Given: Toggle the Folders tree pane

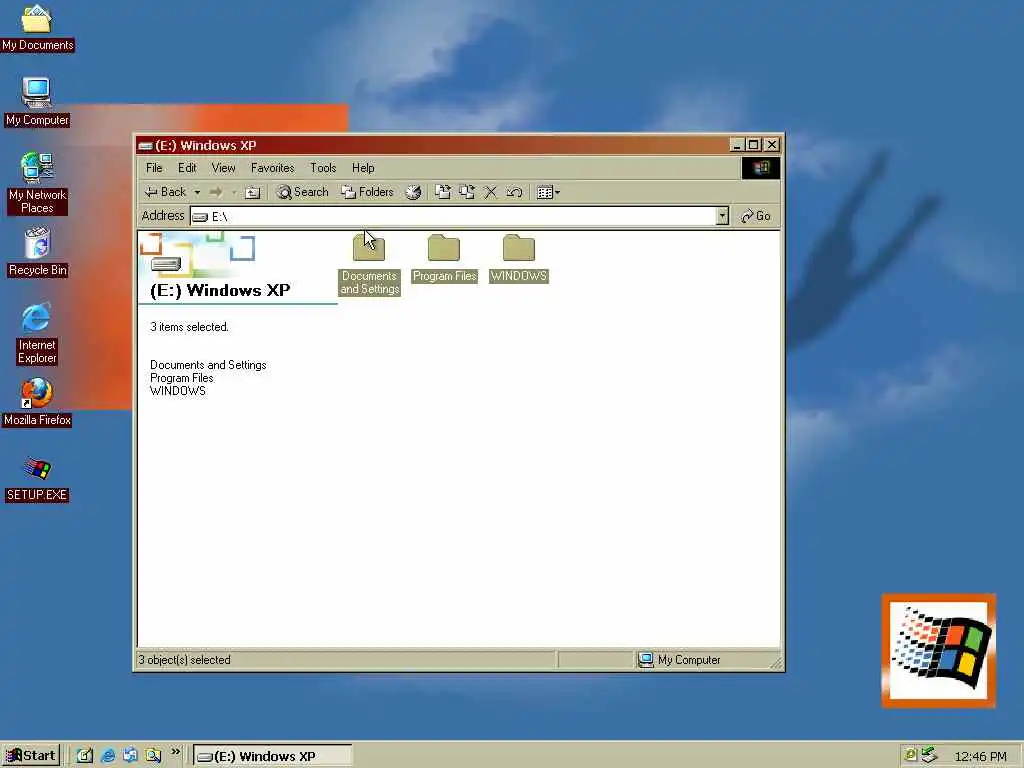Looking at the screenshot, I should pyautogui.click(x=368, y=192).
